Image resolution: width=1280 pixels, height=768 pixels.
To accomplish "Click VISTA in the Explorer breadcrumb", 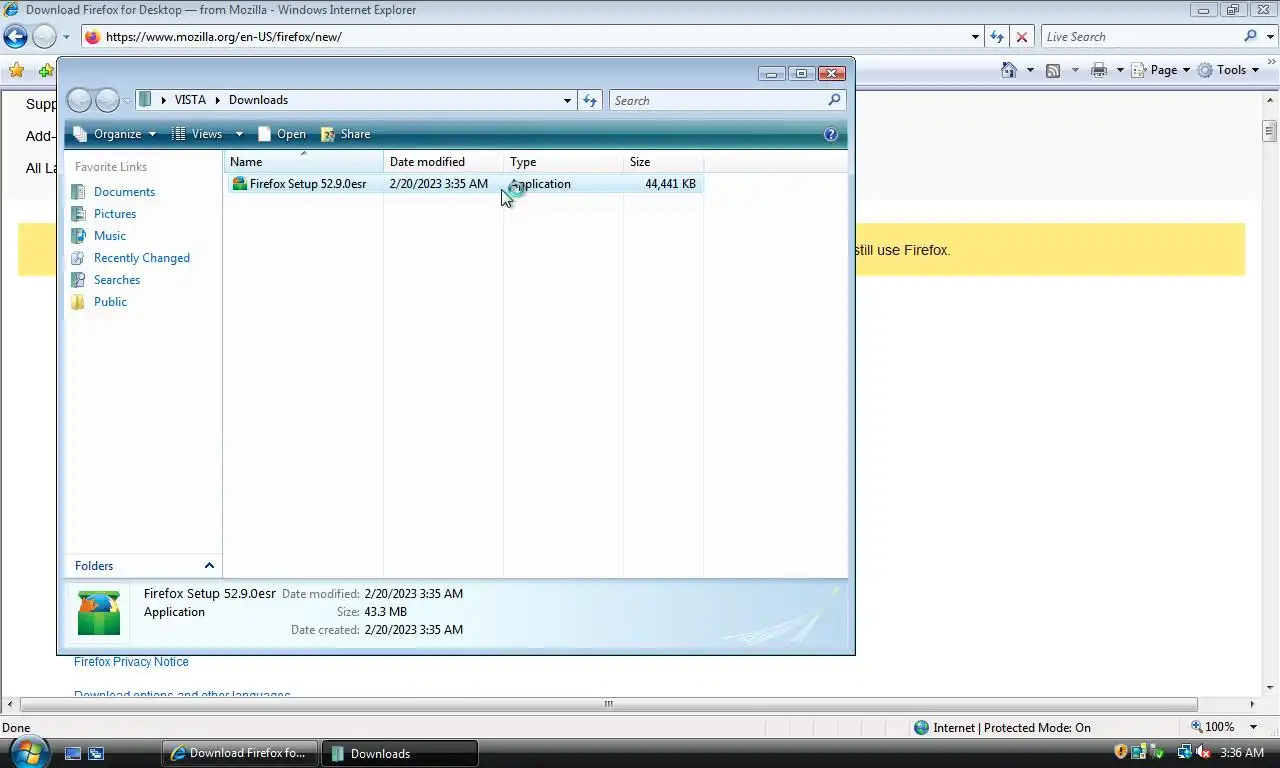I will pyautogui.click(x=190, y=100).
